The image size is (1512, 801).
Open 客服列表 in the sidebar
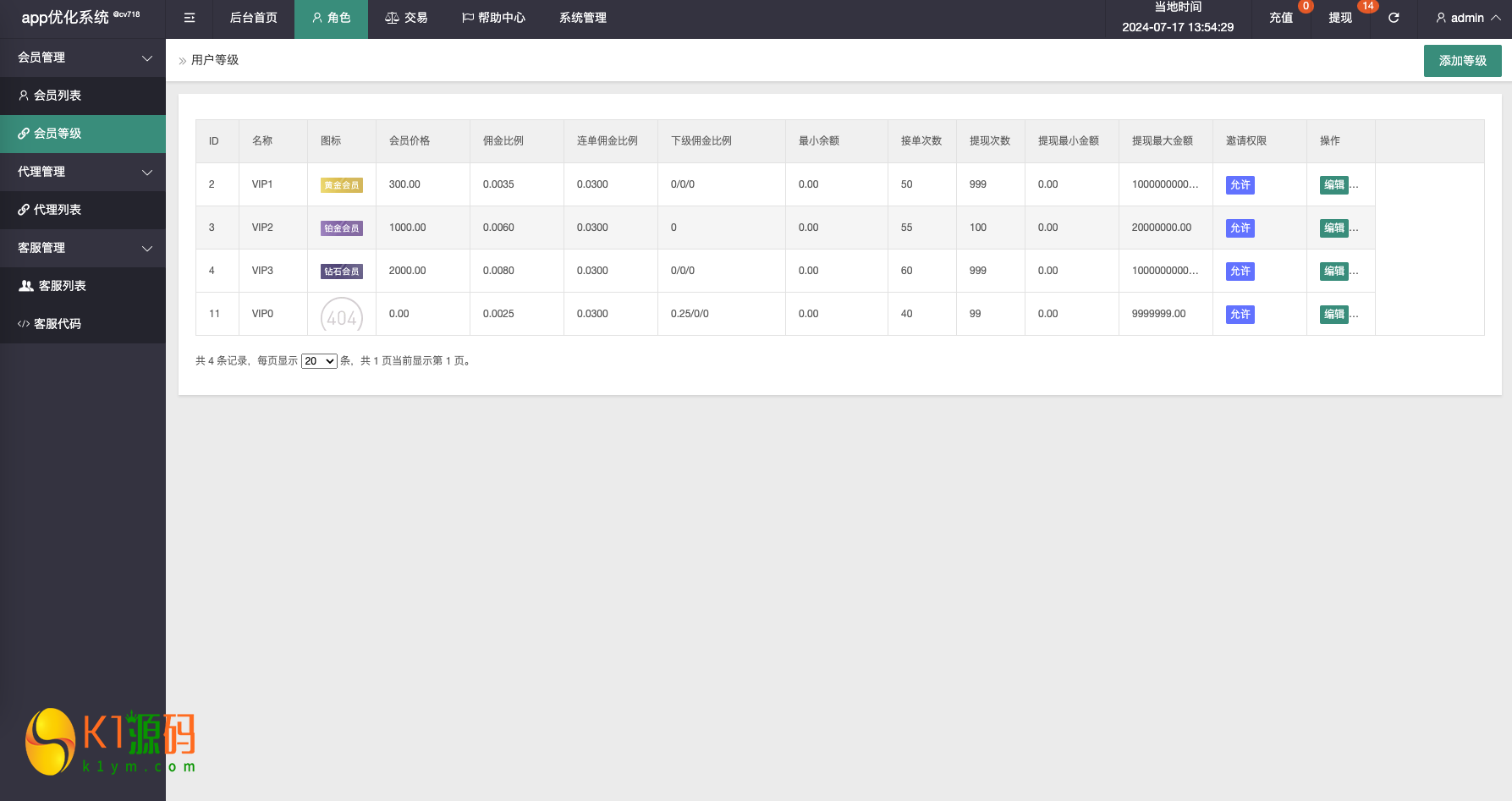click(83, 286)
